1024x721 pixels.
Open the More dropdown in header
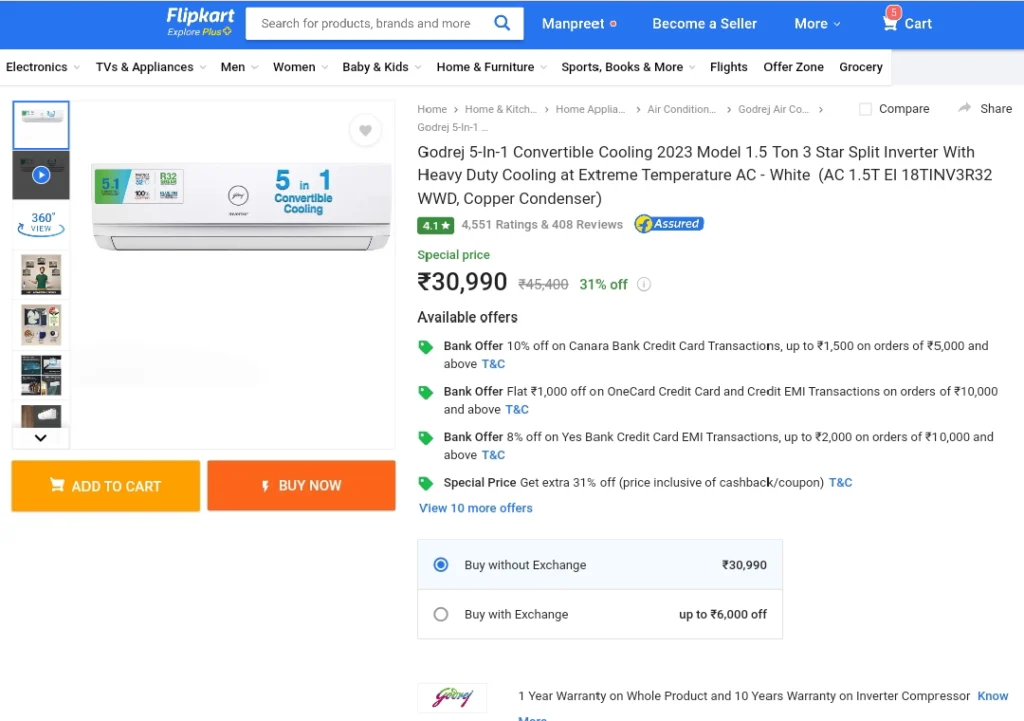tap(817, 24)
